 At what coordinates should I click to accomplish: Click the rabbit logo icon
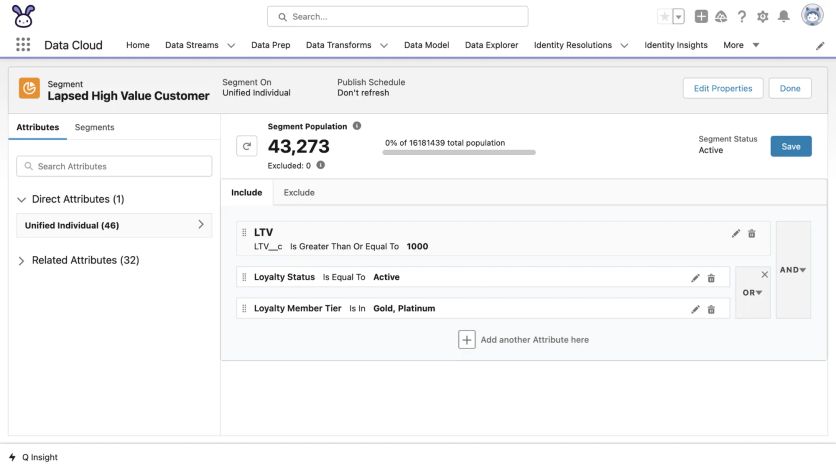click(23, 16)
